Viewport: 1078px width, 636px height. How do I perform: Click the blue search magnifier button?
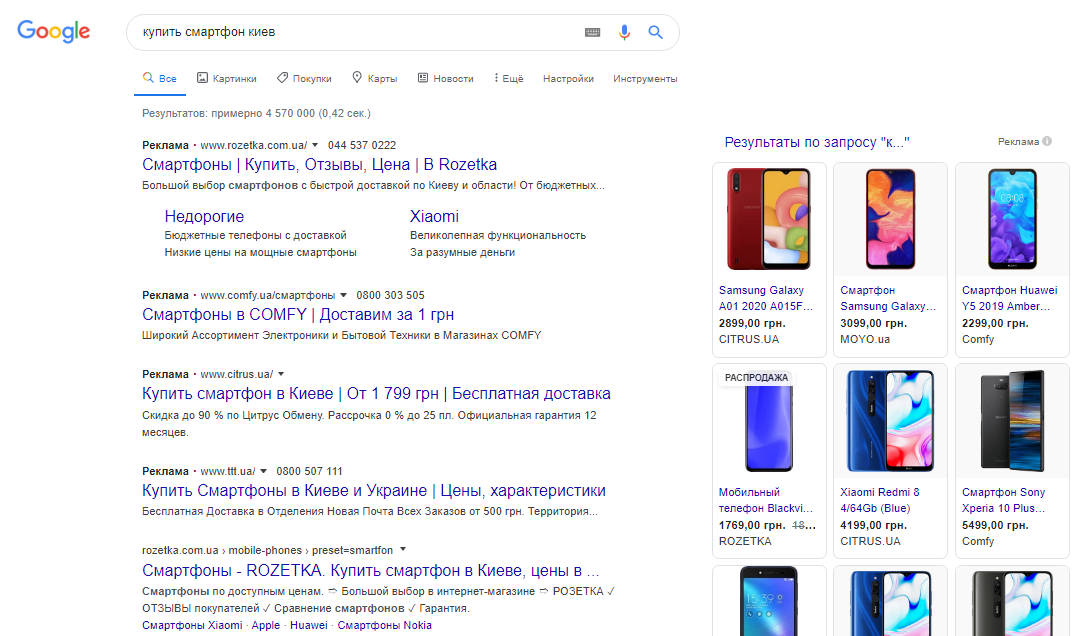[655, 32]
